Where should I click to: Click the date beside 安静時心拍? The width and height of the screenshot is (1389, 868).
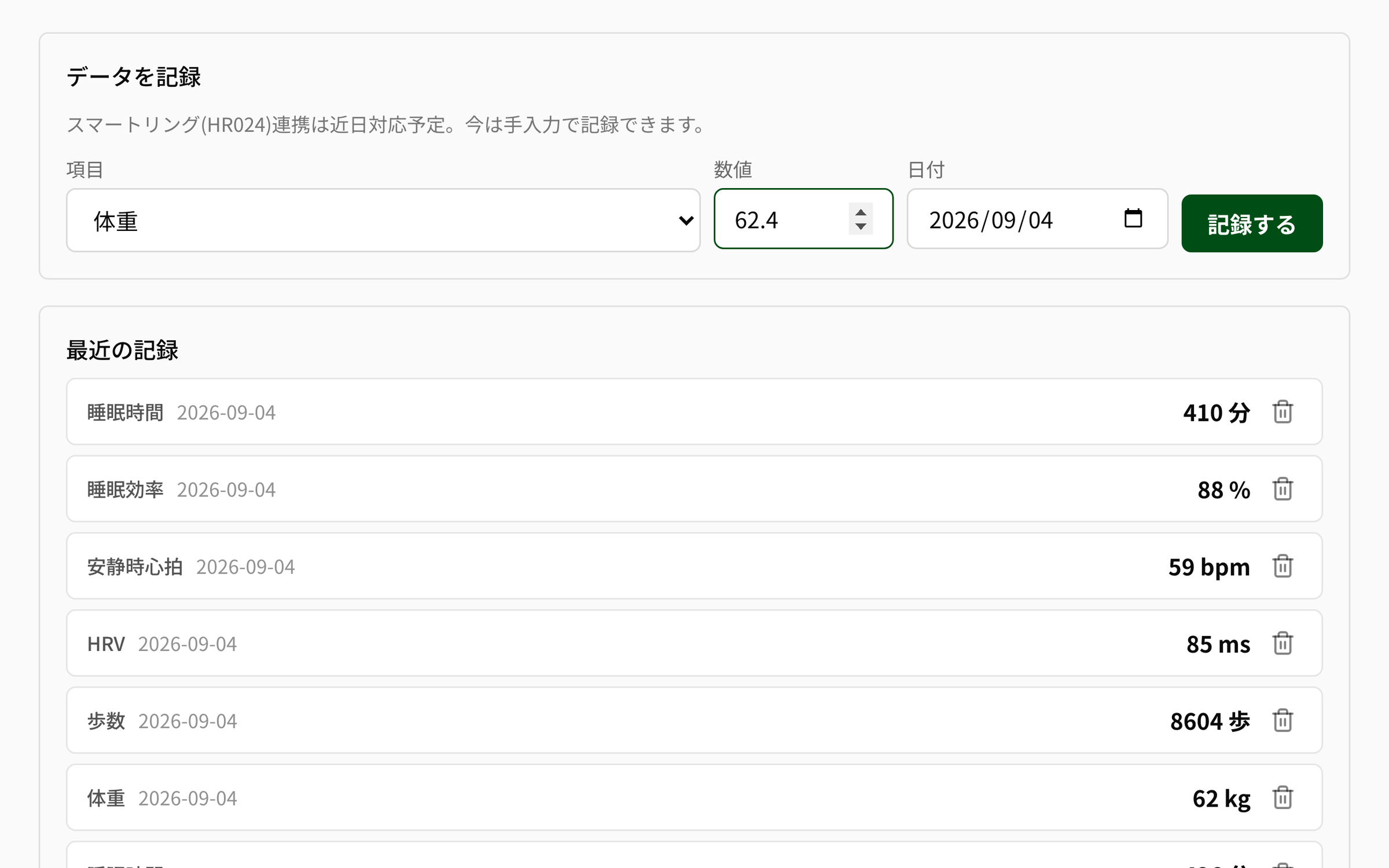pos(245,567)
